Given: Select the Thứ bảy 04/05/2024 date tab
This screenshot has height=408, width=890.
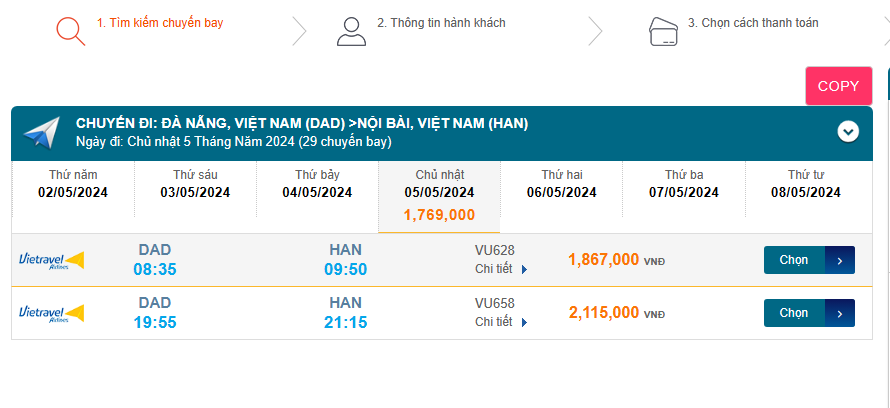Looking at the screenshot, I should 317,184.
